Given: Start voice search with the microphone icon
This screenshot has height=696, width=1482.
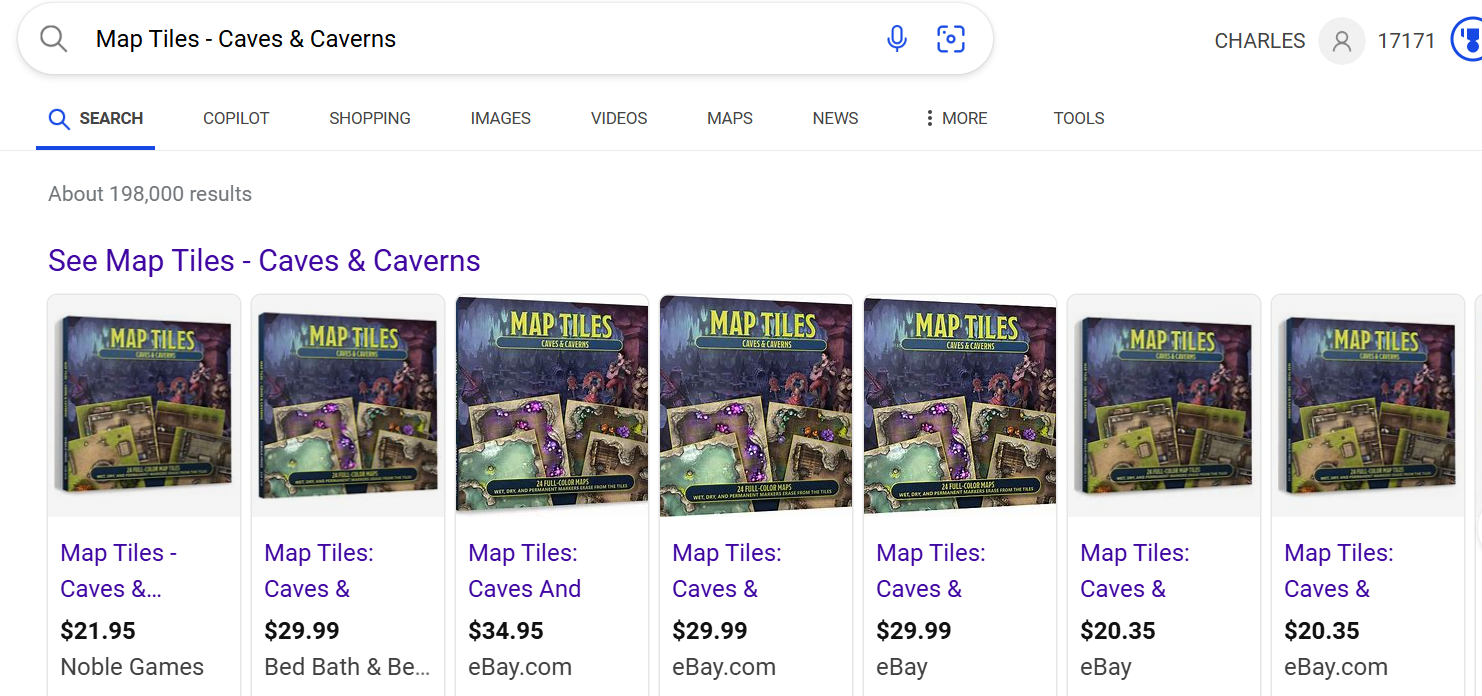Looking at the screenshot, I should pos(897,39).
